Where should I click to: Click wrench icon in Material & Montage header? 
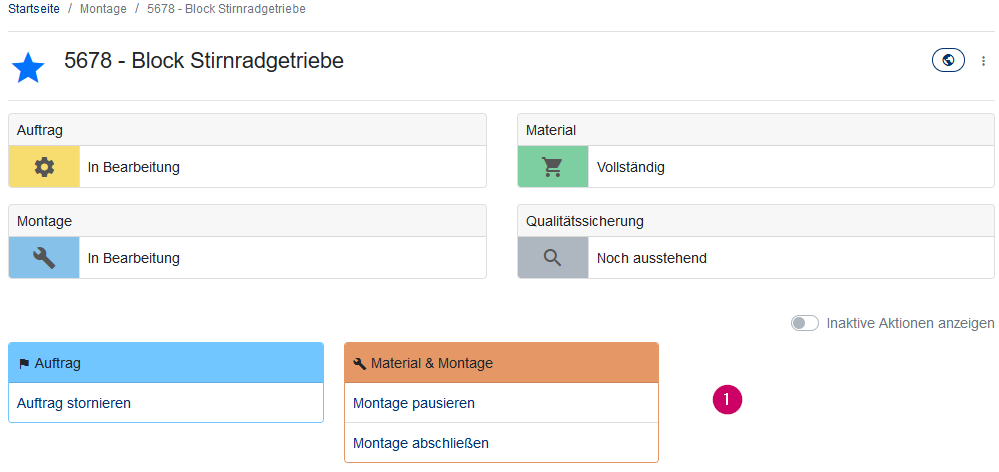[x=360, y=364]
